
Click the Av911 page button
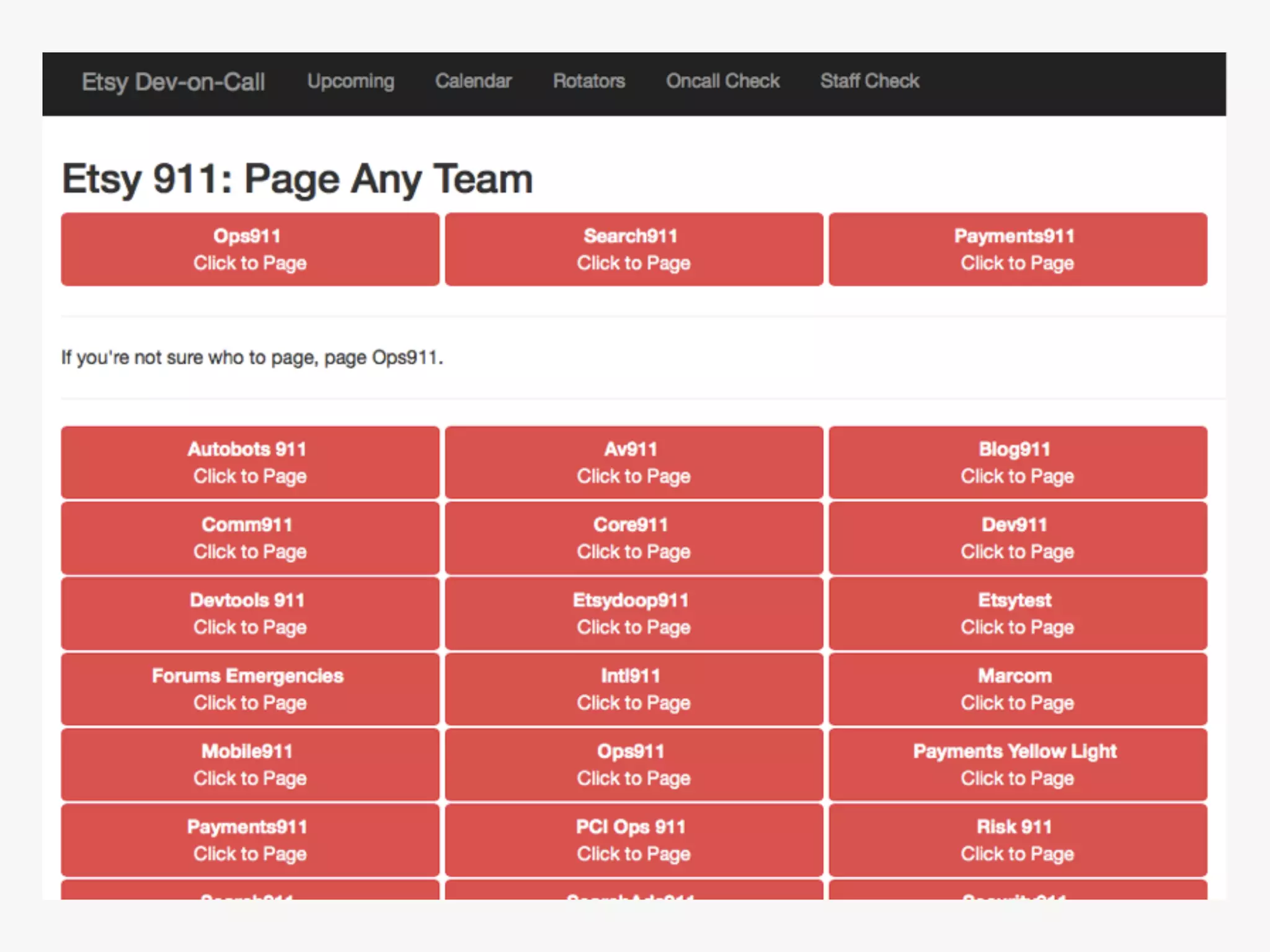click(x=634, y=462)
